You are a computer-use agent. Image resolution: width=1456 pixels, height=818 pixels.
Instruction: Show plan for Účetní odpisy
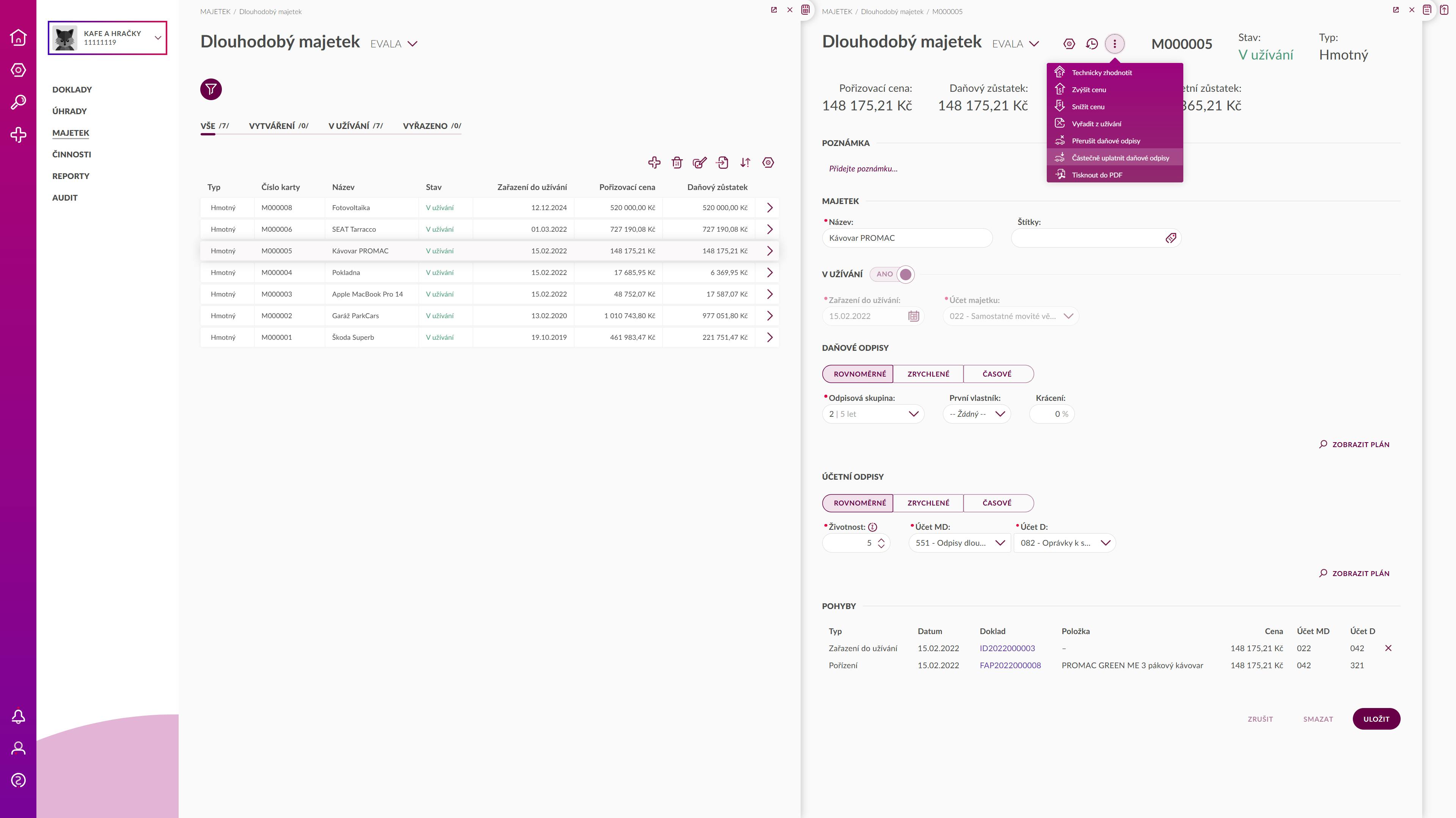click(1354, 573)
